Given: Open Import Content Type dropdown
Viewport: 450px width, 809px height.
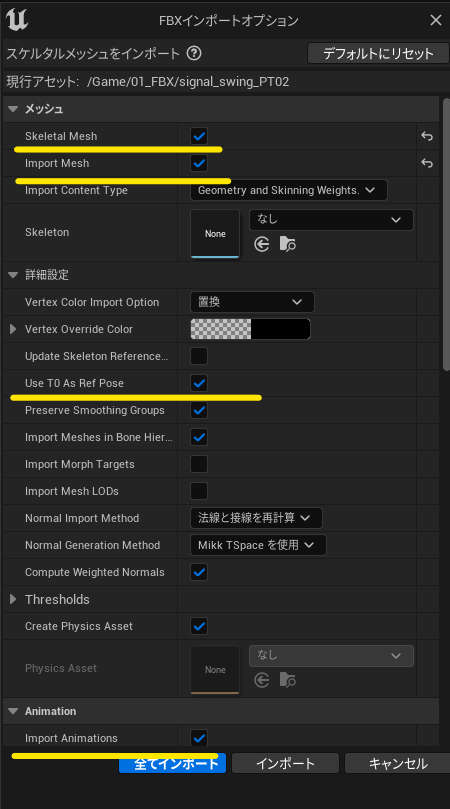Looking at the screenshot, I should pyautogui.click(x=288, y=190).
